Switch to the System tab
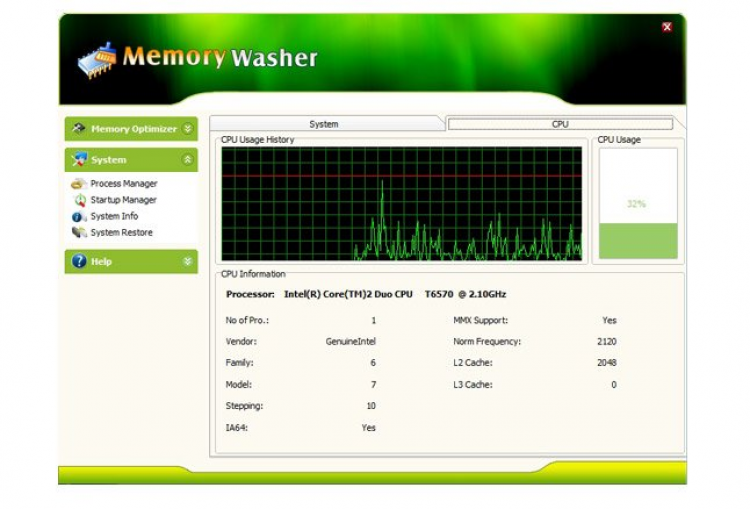The height and width of the screenshot is (509, 750). [x=324, y=124]
